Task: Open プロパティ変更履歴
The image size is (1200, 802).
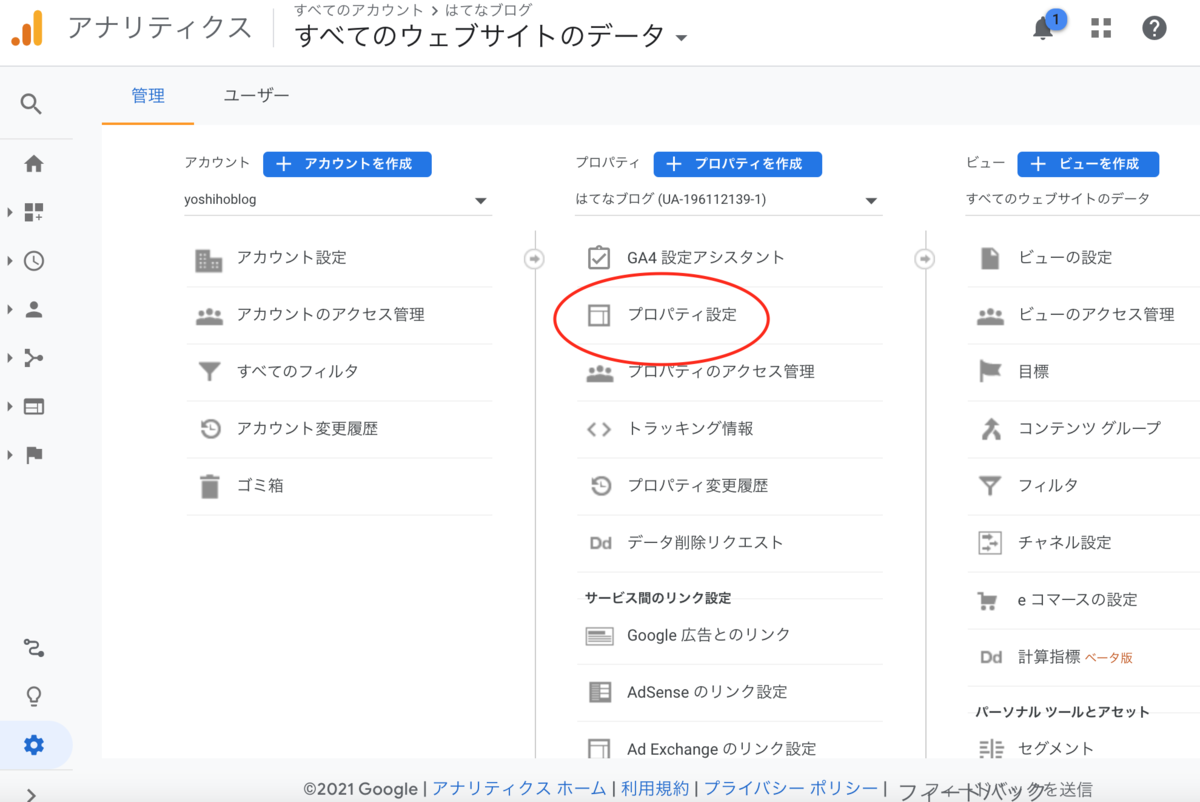Action: tap(698, 486)
